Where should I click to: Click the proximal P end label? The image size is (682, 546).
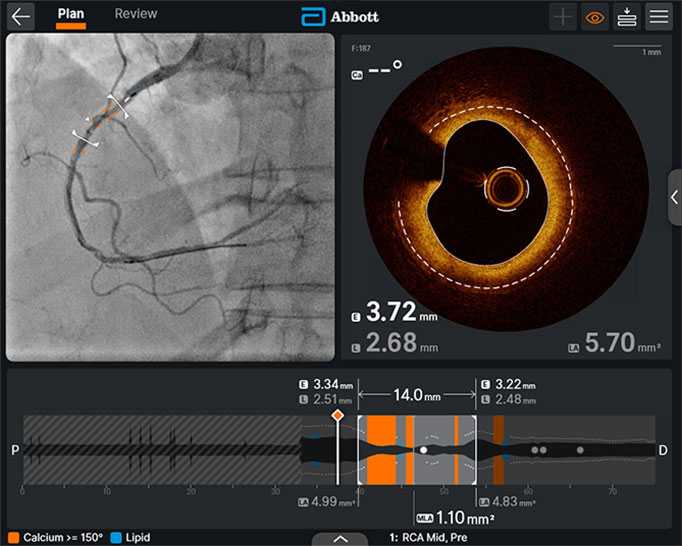[15, 450]
